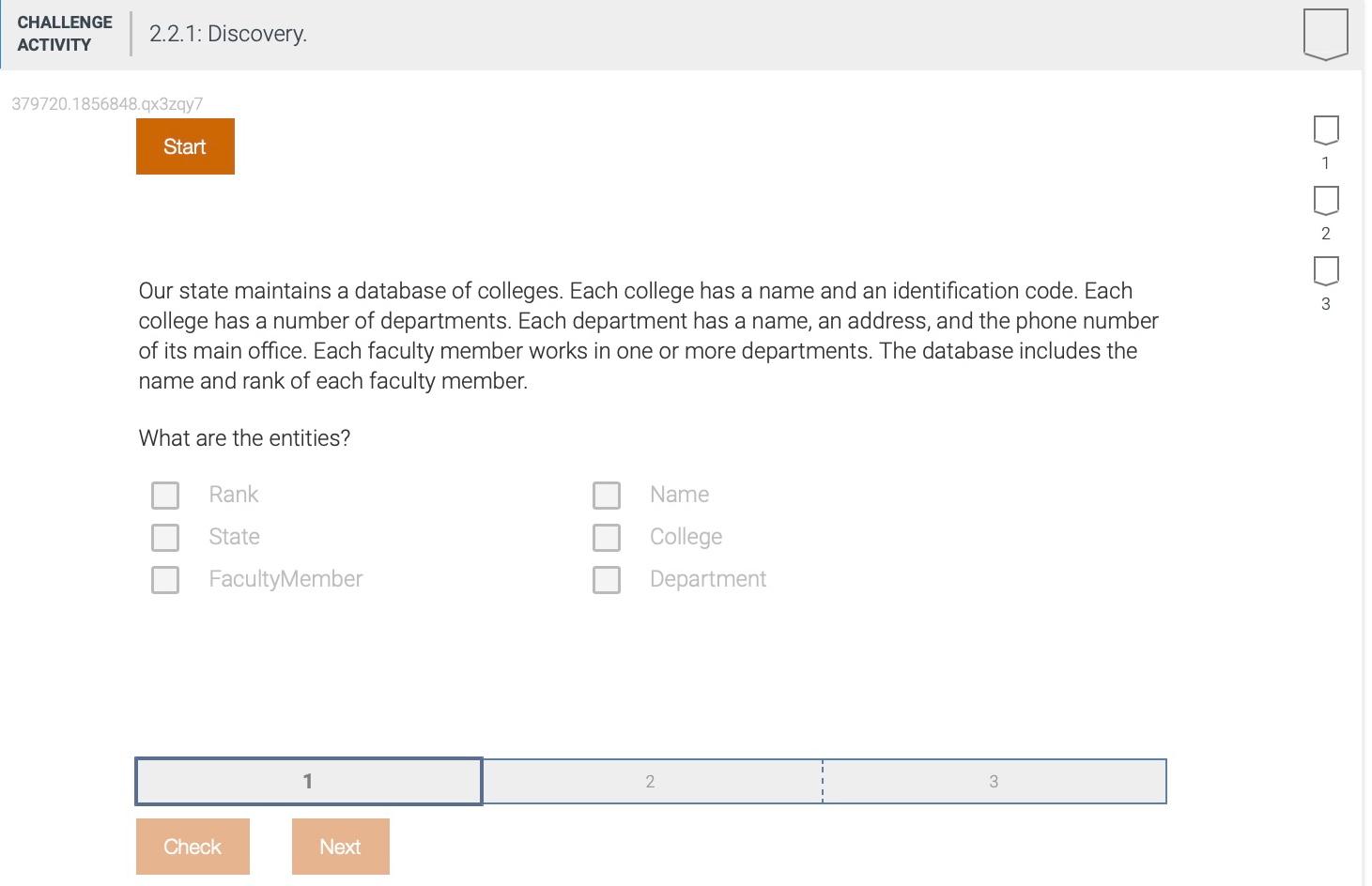Click the chevron badge above step 3
The width and height of the screenshot is (1372, 886).
click(x=1325, y=272)
